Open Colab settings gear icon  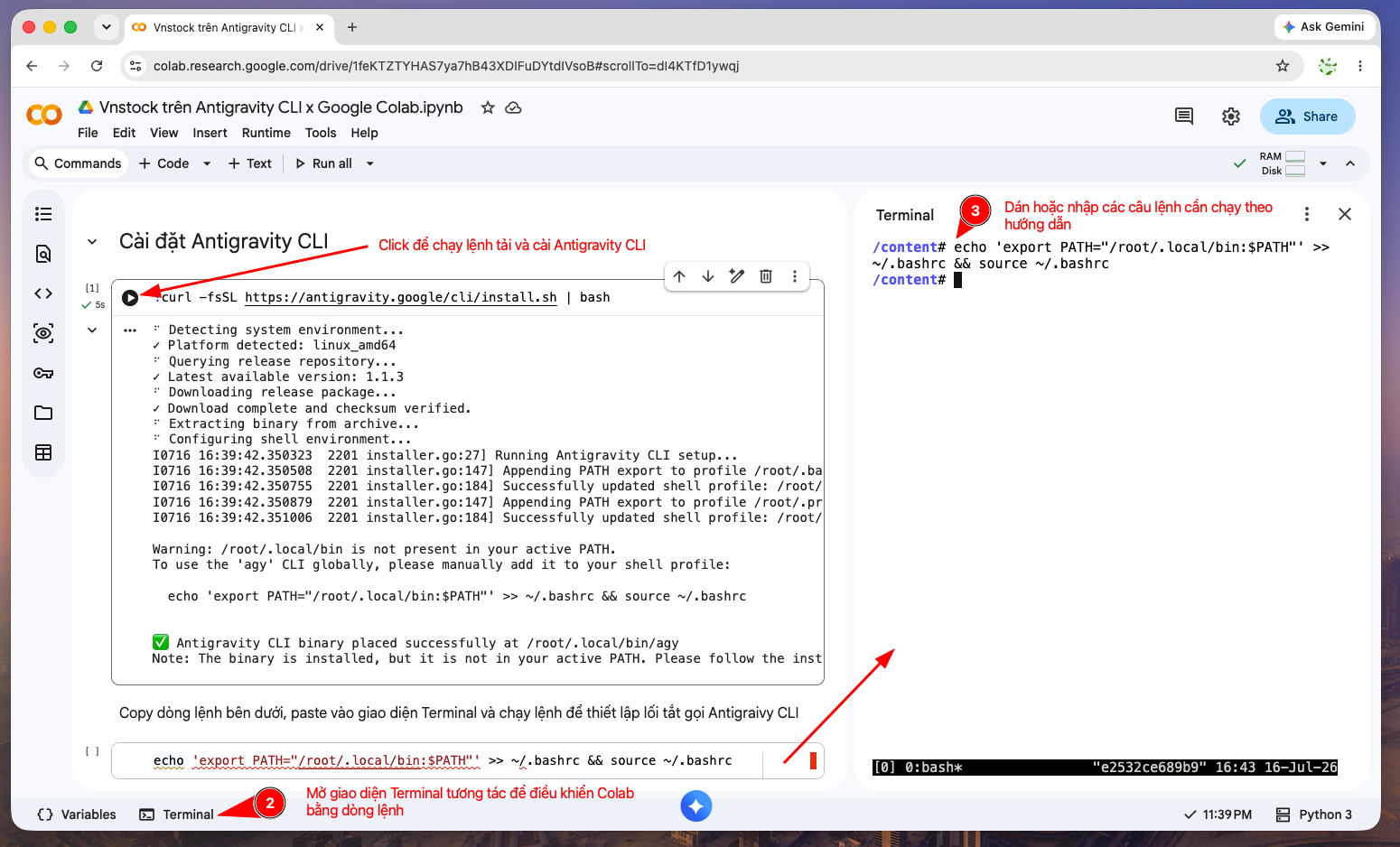(1231, 116)
